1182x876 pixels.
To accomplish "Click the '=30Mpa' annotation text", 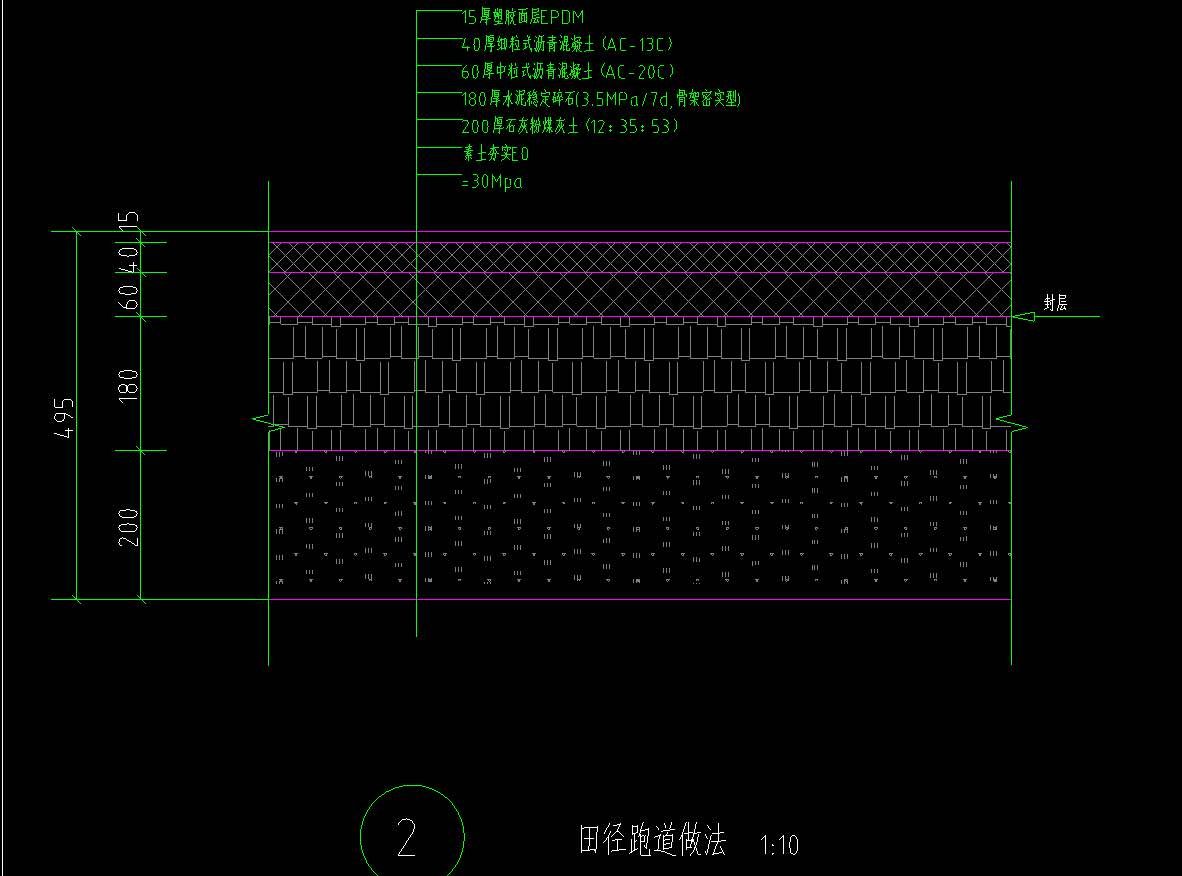I will pyautogui.click(x=491, y=182).
